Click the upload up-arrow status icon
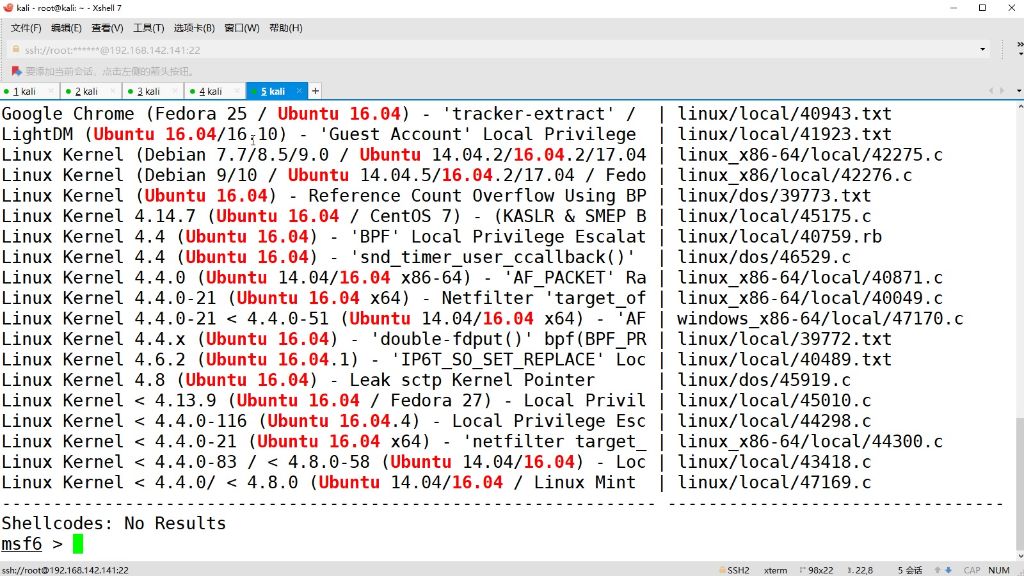The image size is (1024, 576). [x=937, y=570]
